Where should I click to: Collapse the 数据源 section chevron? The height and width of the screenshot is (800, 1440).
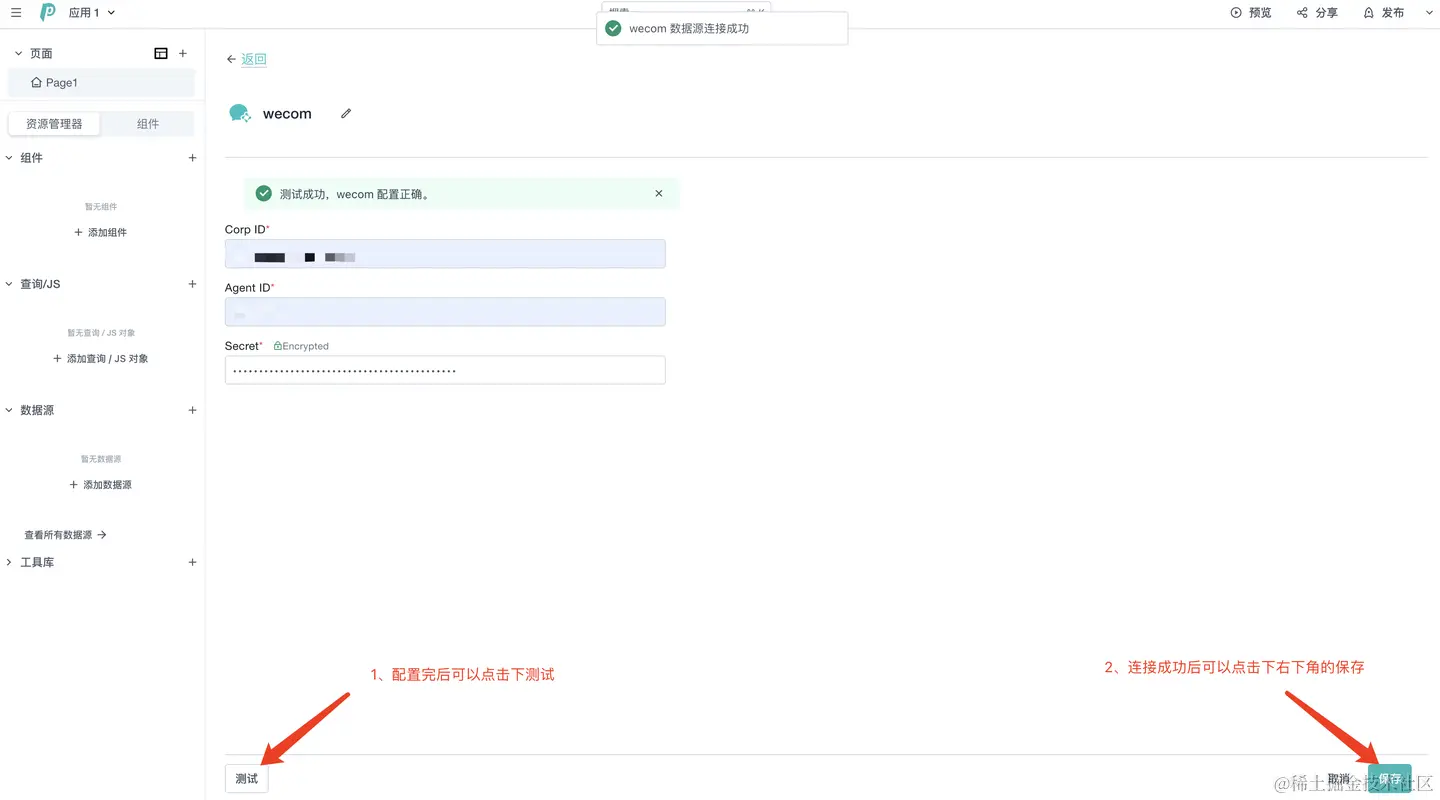(9, 410)
